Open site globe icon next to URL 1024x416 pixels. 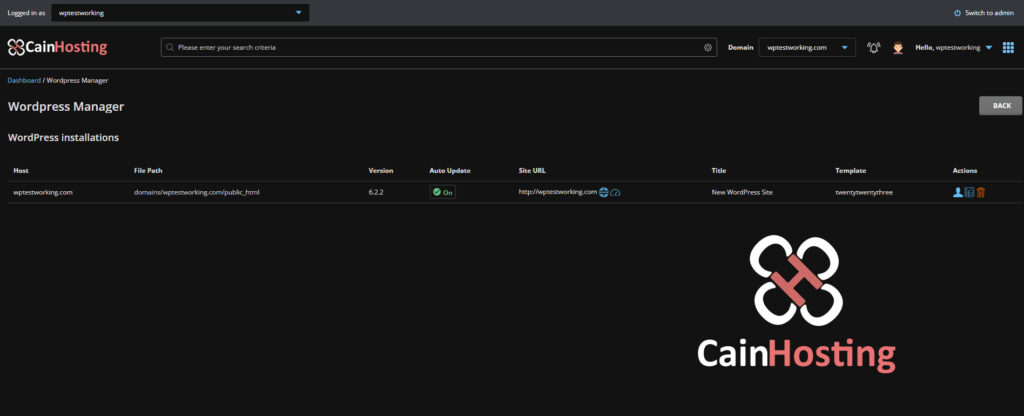[603, 192]
